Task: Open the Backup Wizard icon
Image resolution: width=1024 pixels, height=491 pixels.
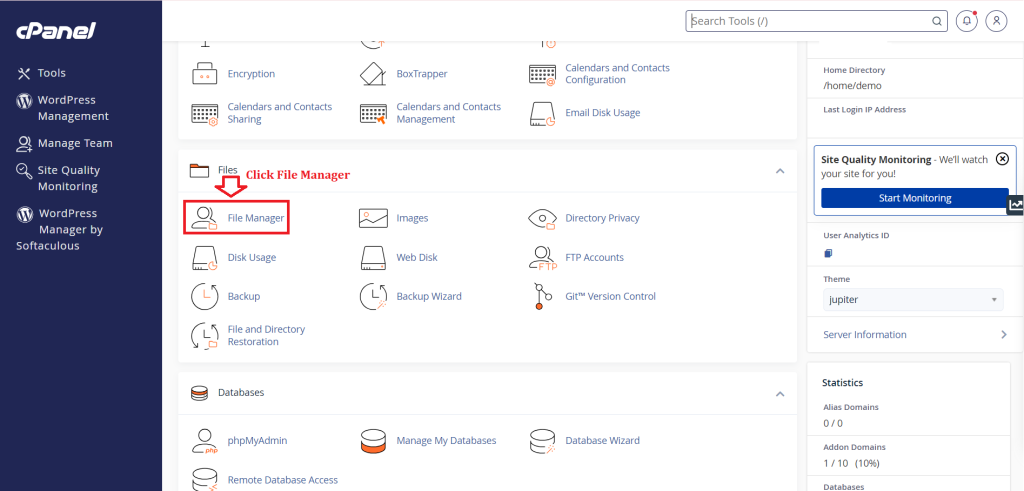Action: [x=374, y=296]
